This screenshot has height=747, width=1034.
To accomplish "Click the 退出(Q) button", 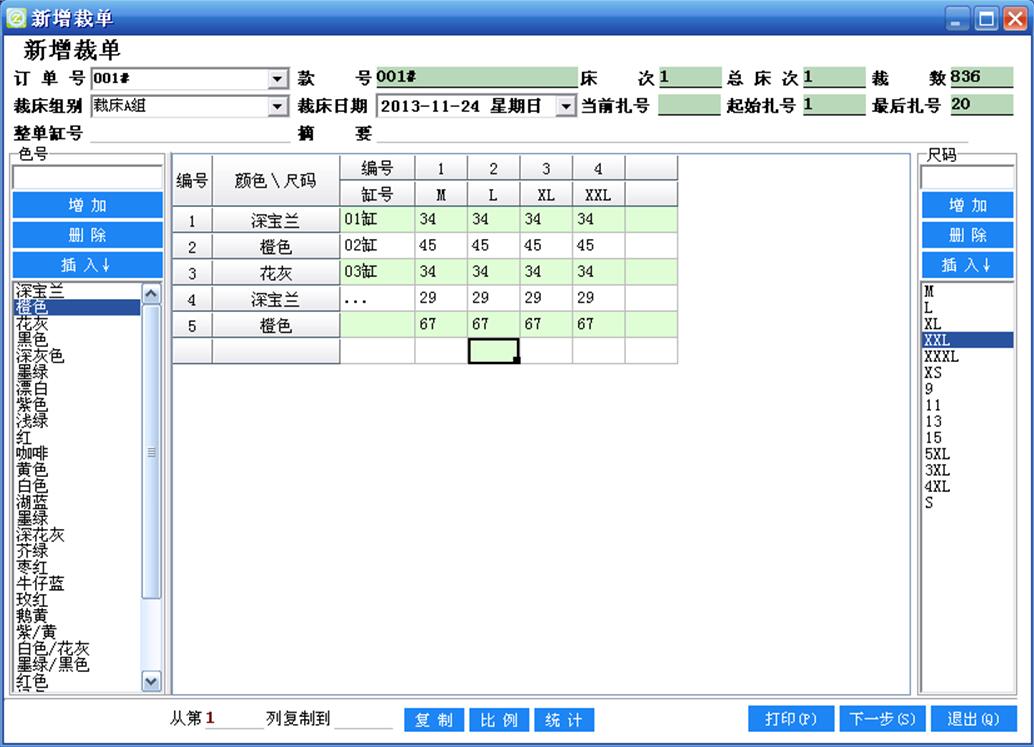I will click(973, 719).
